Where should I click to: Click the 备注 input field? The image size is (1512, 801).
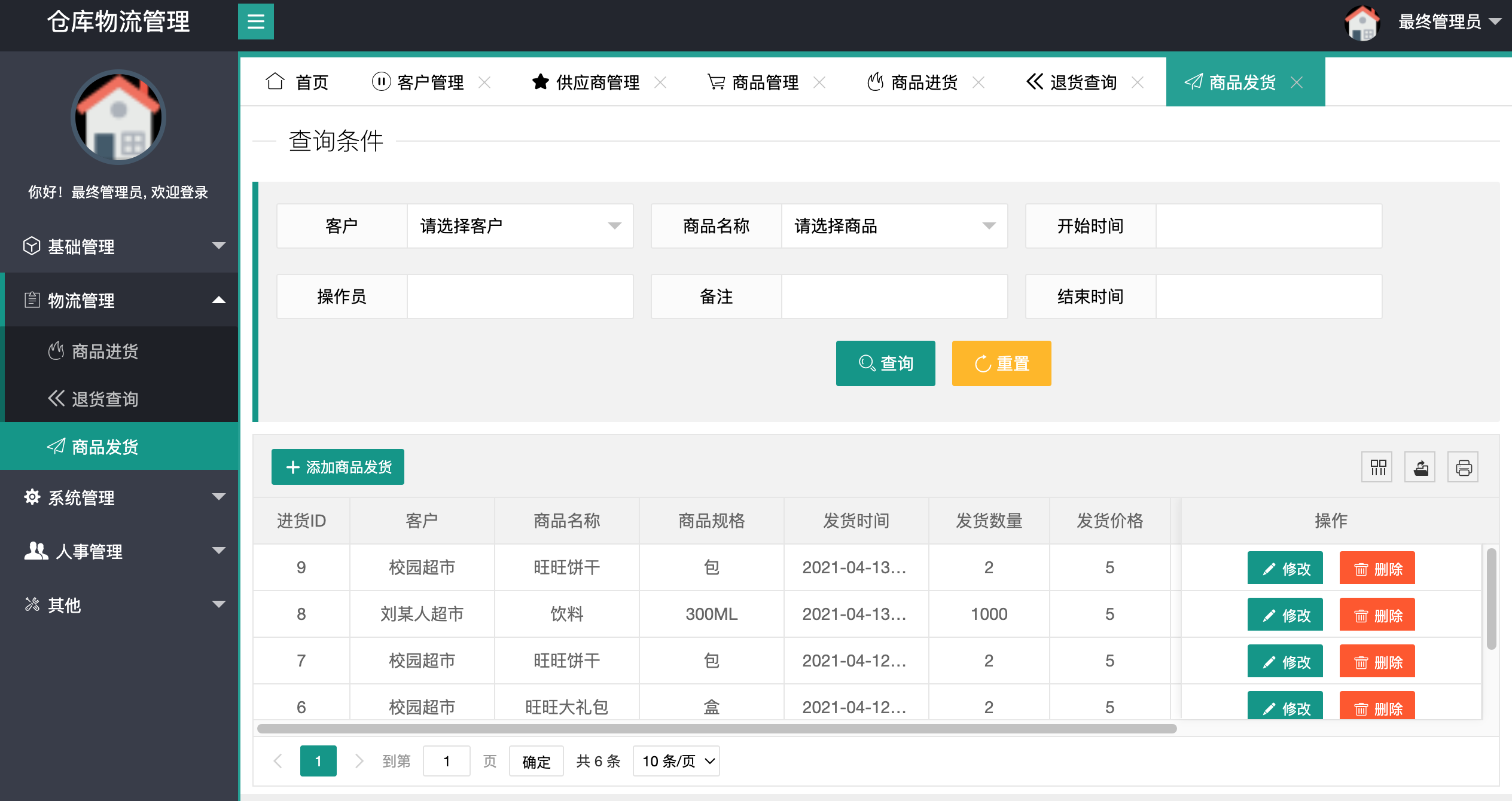pyautogui.click(x=894, y=296)
